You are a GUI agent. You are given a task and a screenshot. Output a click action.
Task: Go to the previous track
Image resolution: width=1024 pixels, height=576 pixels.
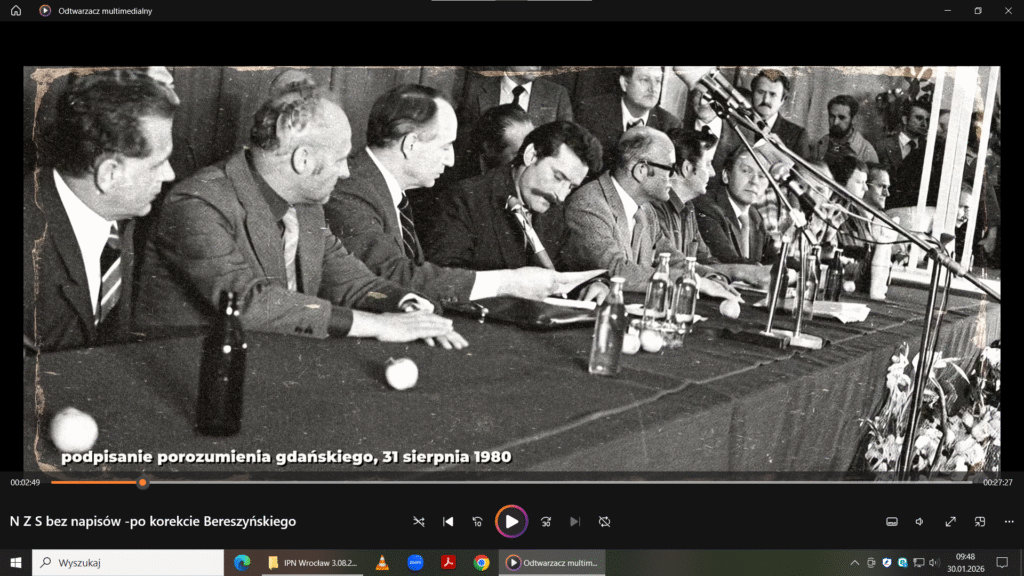[x=448, y=522]
